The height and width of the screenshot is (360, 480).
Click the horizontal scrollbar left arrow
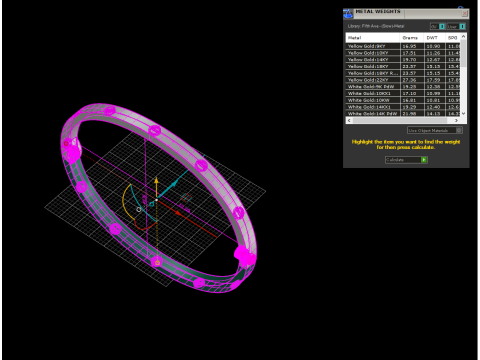click(349, 120)
